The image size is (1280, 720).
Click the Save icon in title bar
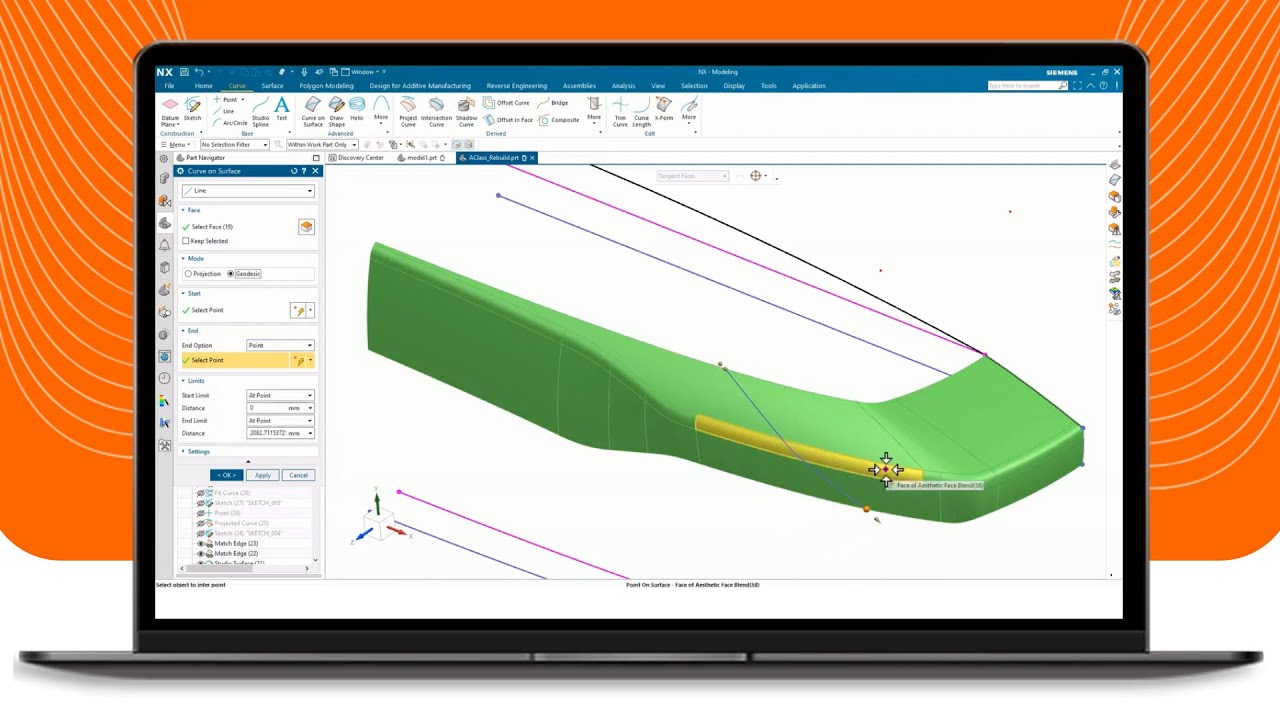tap(184, 72)
